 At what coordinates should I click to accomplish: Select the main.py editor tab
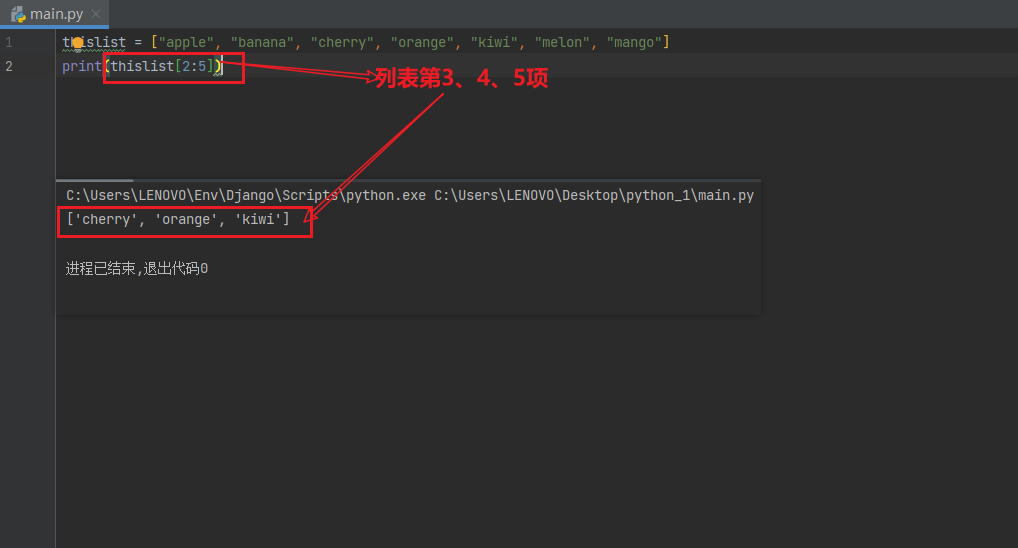tap(55, 14)
